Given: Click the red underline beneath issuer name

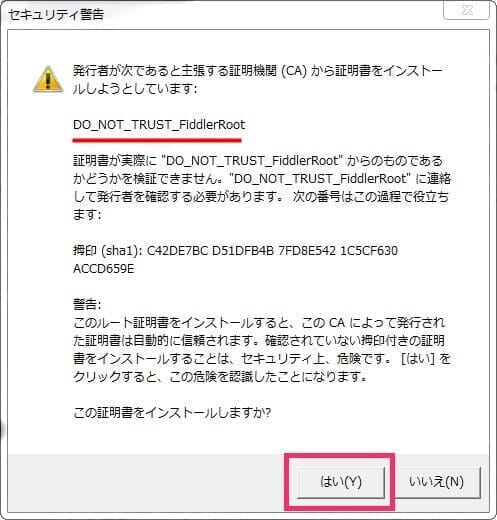Looking at the screenshot, I should pyautogui.click(x=157, y=141).
